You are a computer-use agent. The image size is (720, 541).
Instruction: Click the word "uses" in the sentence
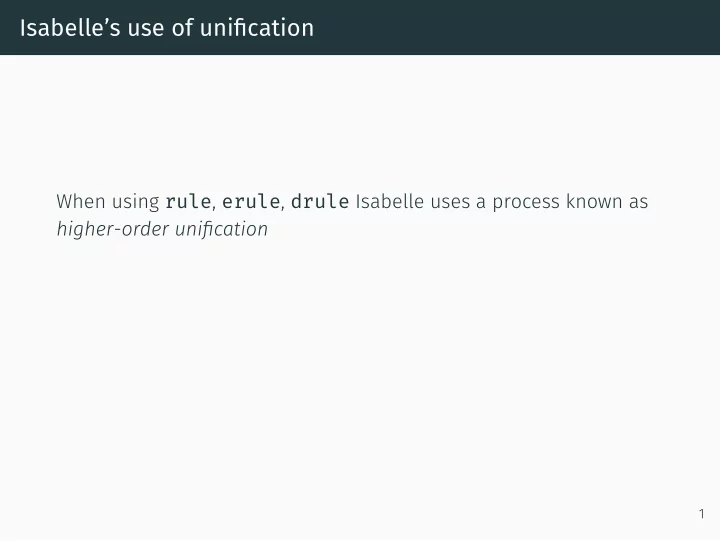[450, 203]
